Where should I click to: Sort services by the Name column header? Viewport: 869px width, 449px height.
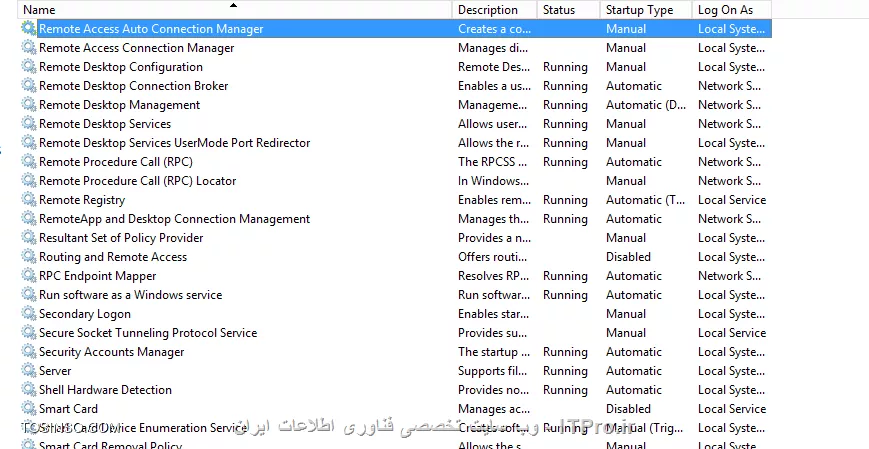235,9
